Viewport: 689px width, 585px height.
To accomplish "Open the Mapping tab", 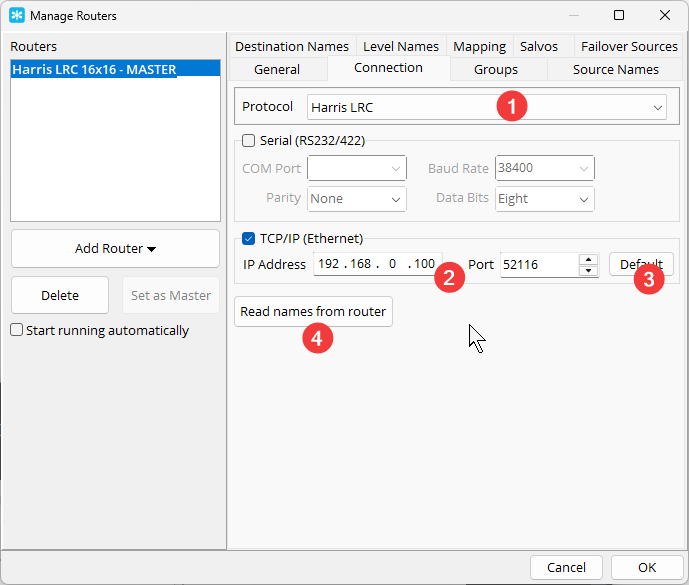I will click(x=479, y=46).
